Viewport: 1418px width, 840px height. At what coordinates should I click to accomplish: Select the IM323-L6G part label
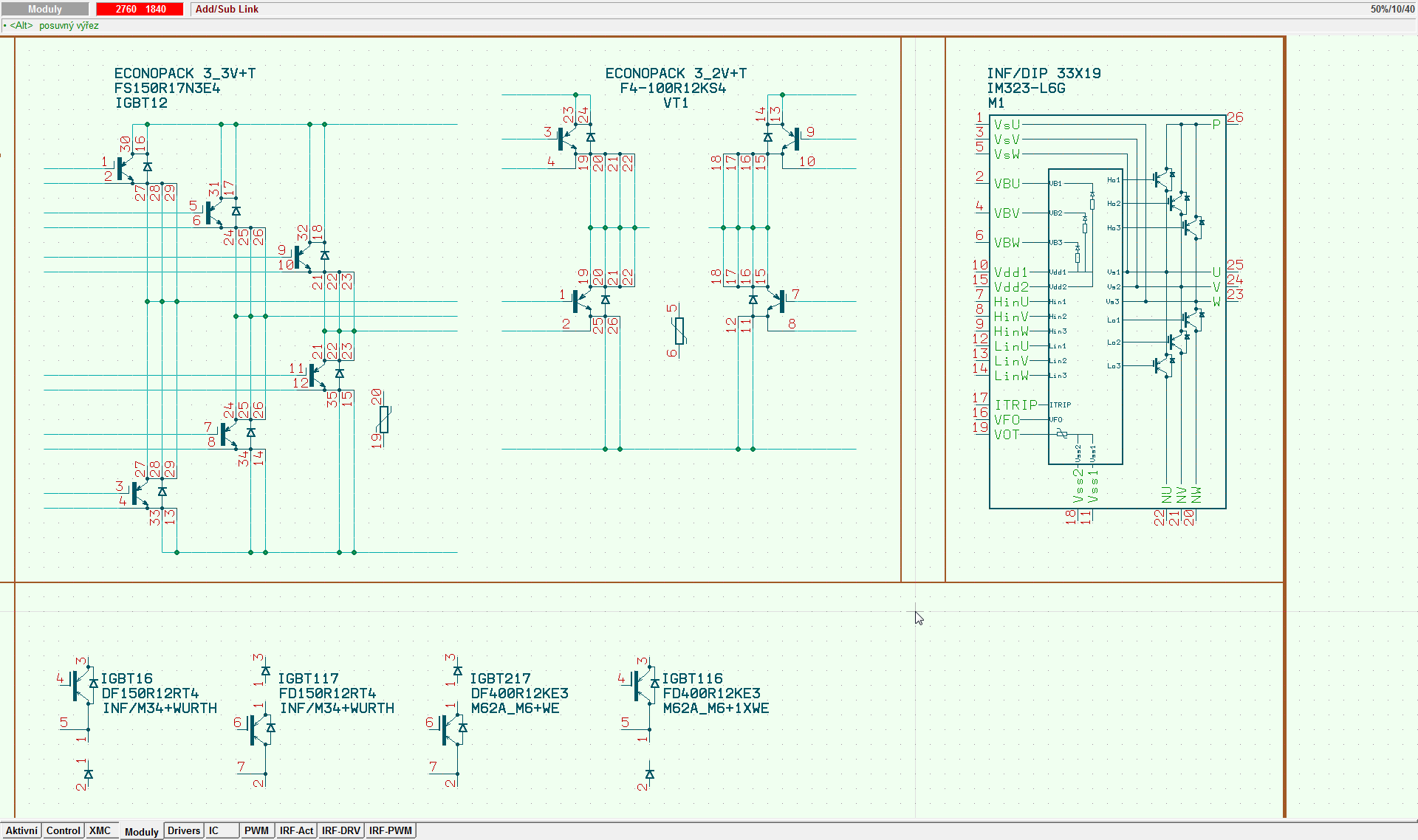[1027, 88]
